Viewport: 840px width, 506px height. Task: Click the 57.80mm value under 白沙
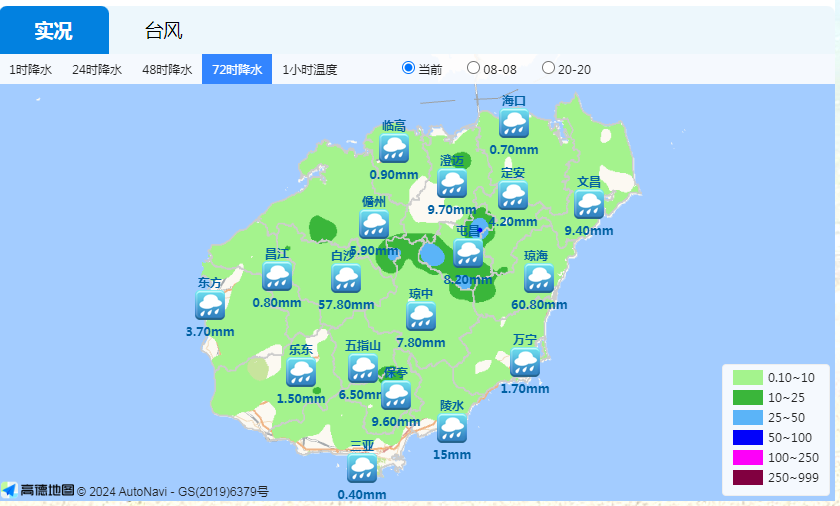tap(346, 305)
